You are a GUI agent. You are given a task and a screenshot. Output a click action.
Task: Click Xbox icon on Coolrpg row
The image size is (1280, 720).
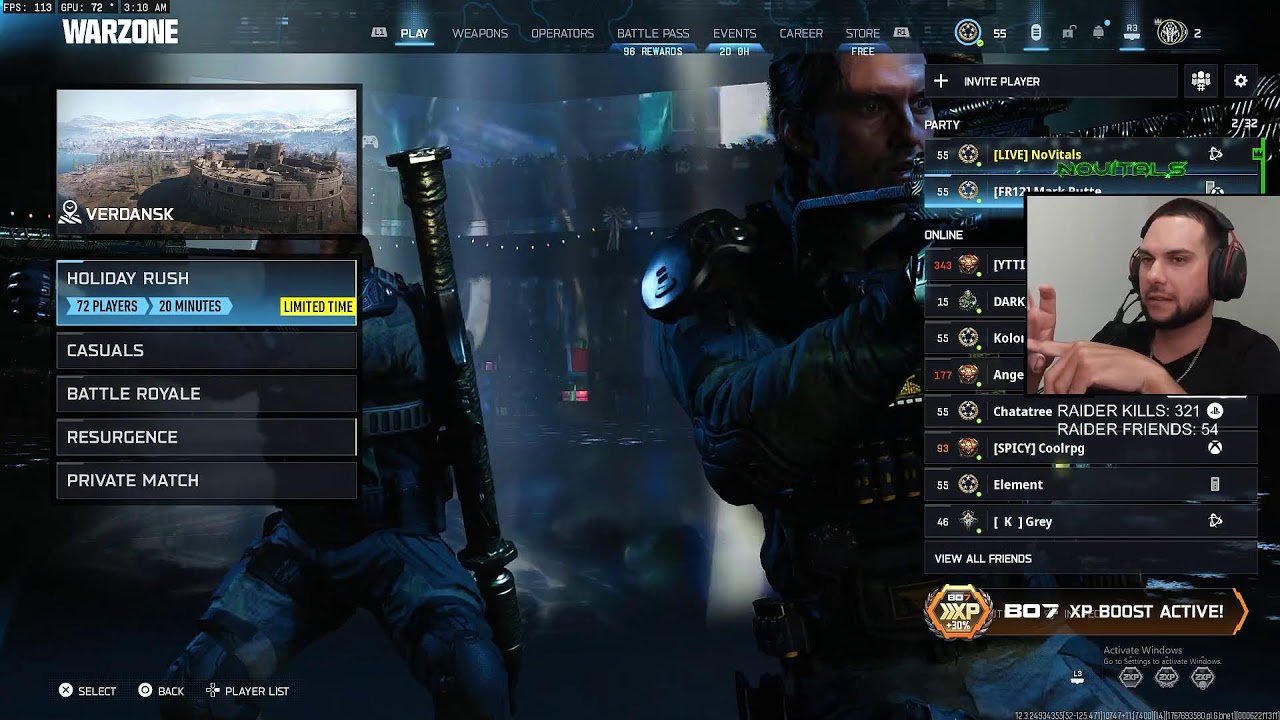[1215, 448]
